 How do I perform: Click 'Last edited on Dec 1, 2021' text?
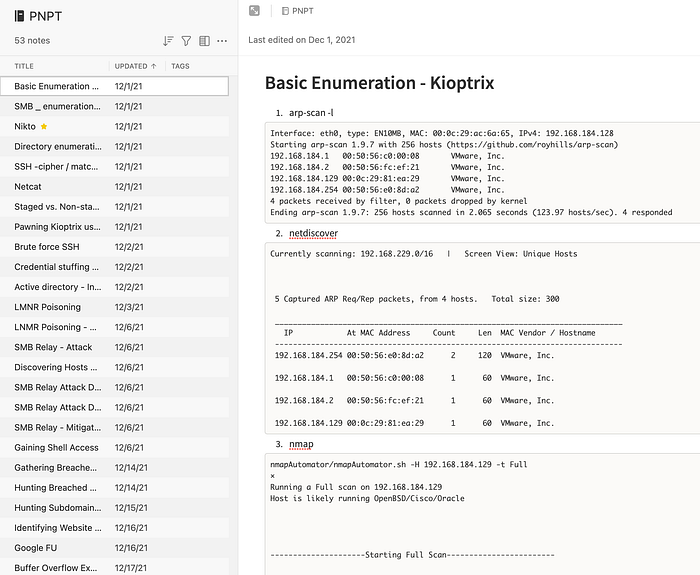coord(302,40)
